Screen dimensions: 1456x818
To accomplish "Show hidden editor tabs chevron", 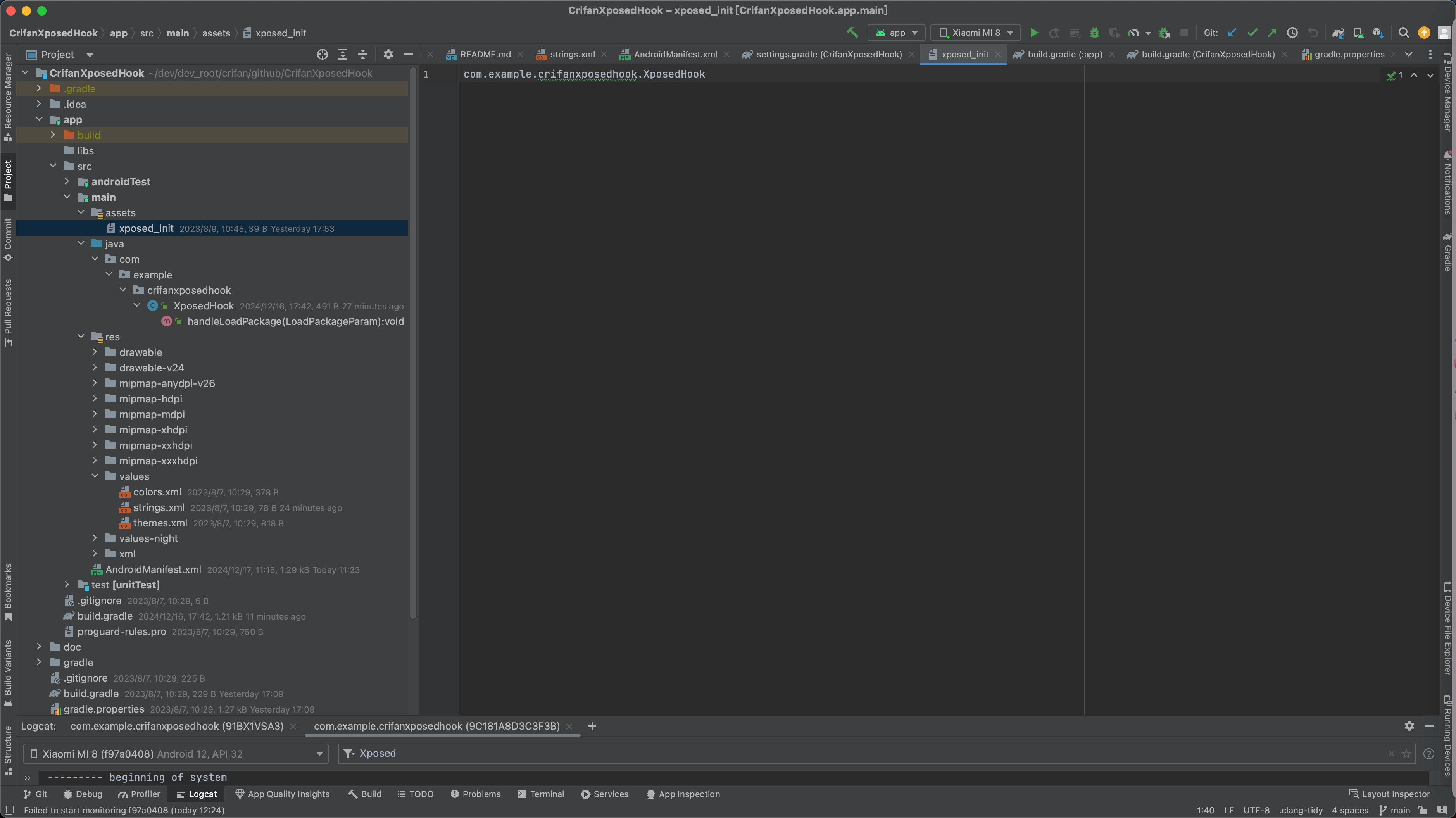I will [1409, 54].
